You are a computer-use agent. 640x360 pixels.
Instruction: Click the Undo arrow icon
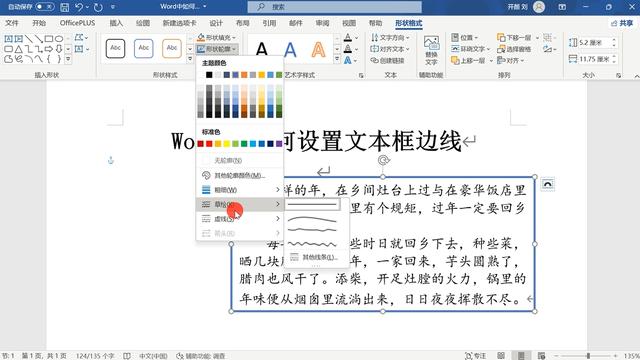pyautogui.click(x=79, y=7)
